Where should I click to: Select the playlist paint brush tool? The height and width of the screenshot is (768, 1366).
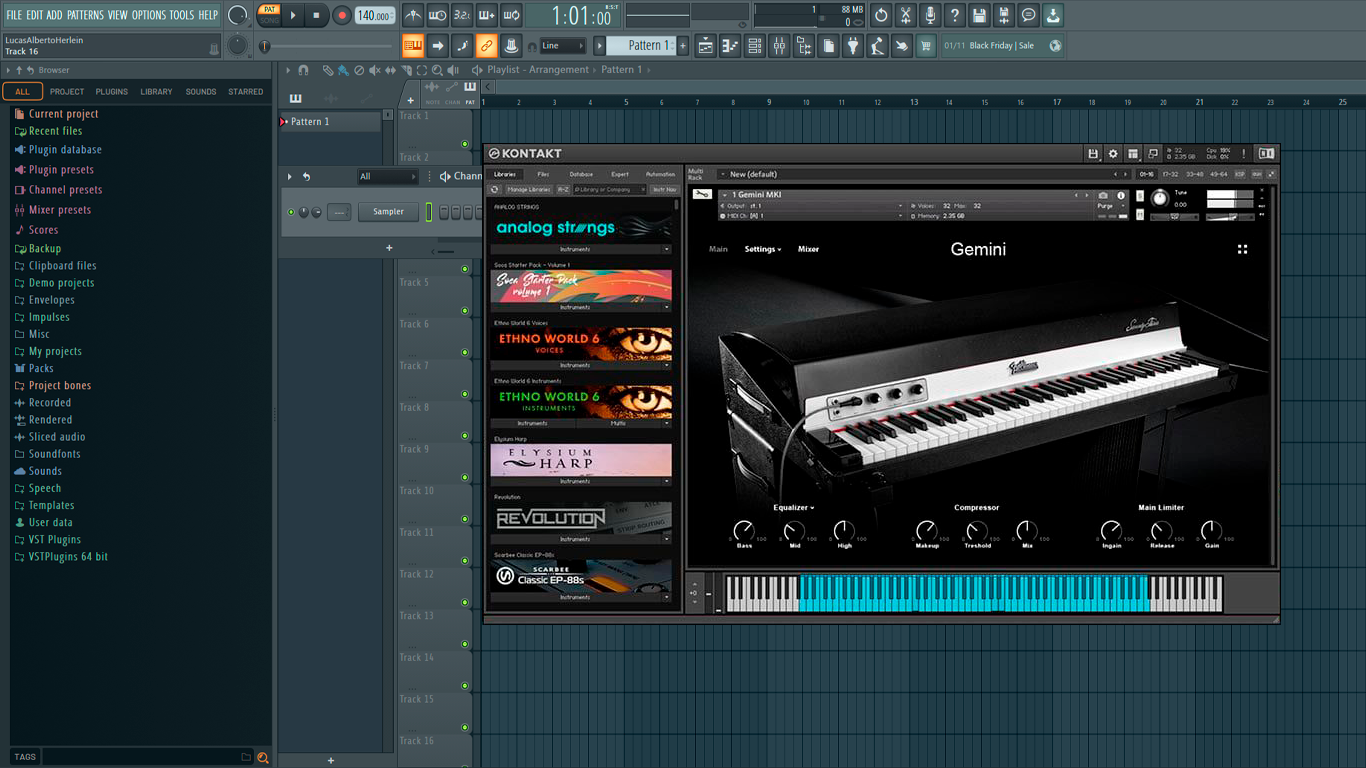point(343,70)
